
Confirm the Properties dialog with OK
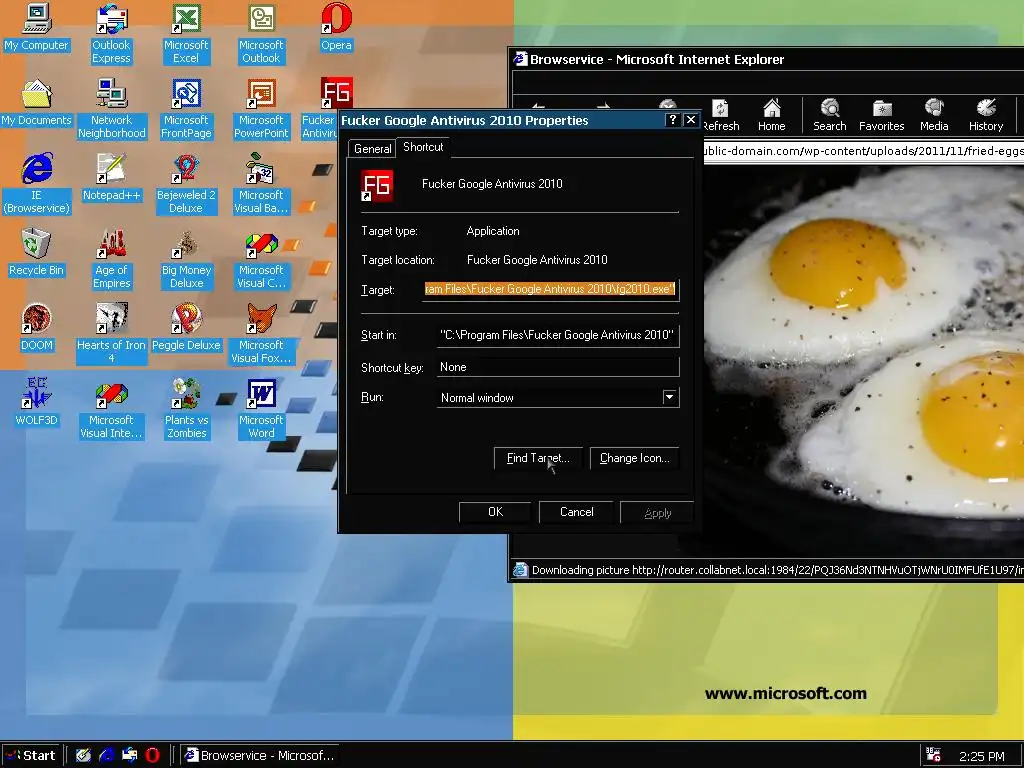tap(495, 512)
